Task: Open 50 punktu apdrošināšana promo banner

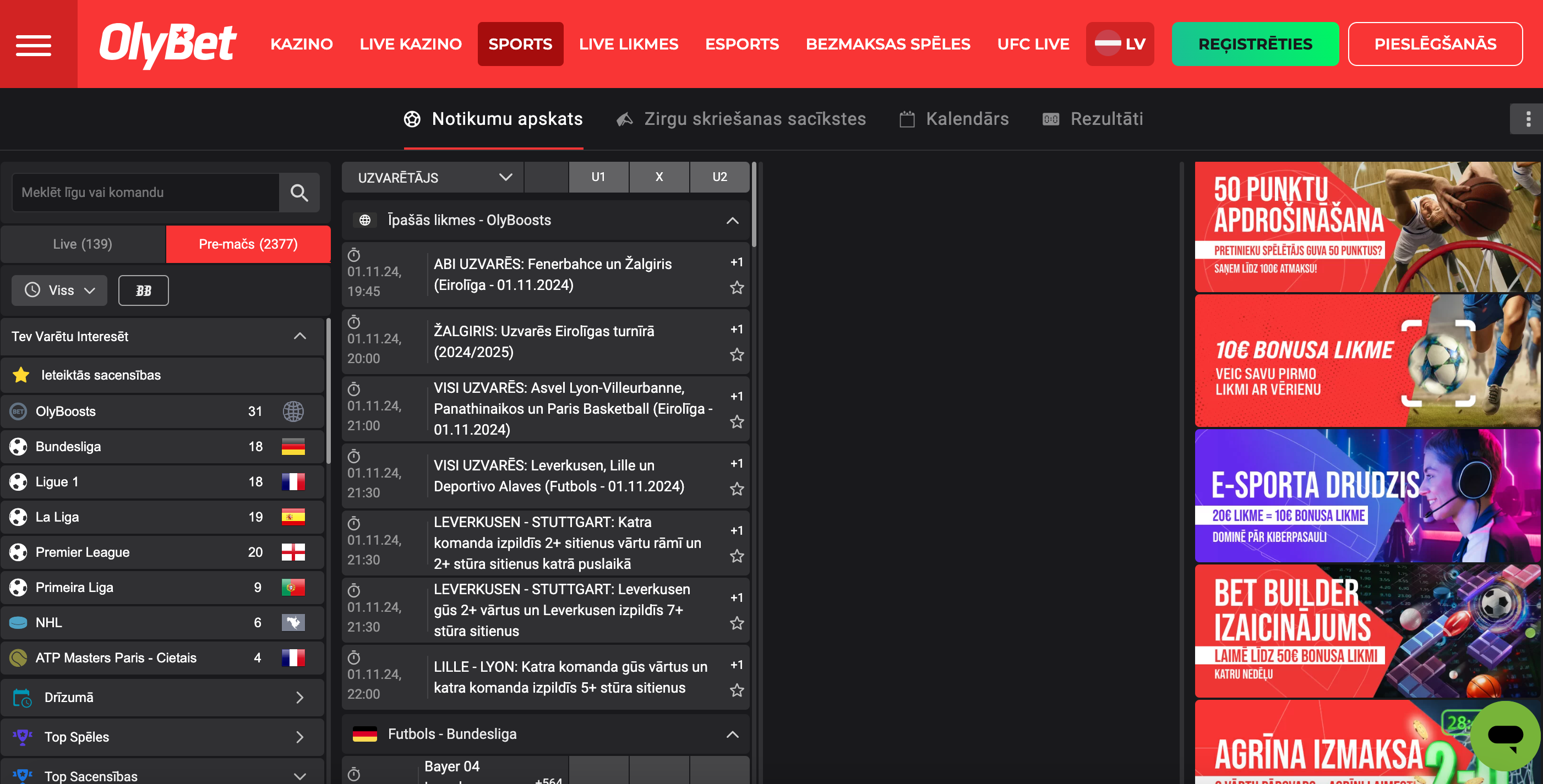Action: (x=1367, y=227)
